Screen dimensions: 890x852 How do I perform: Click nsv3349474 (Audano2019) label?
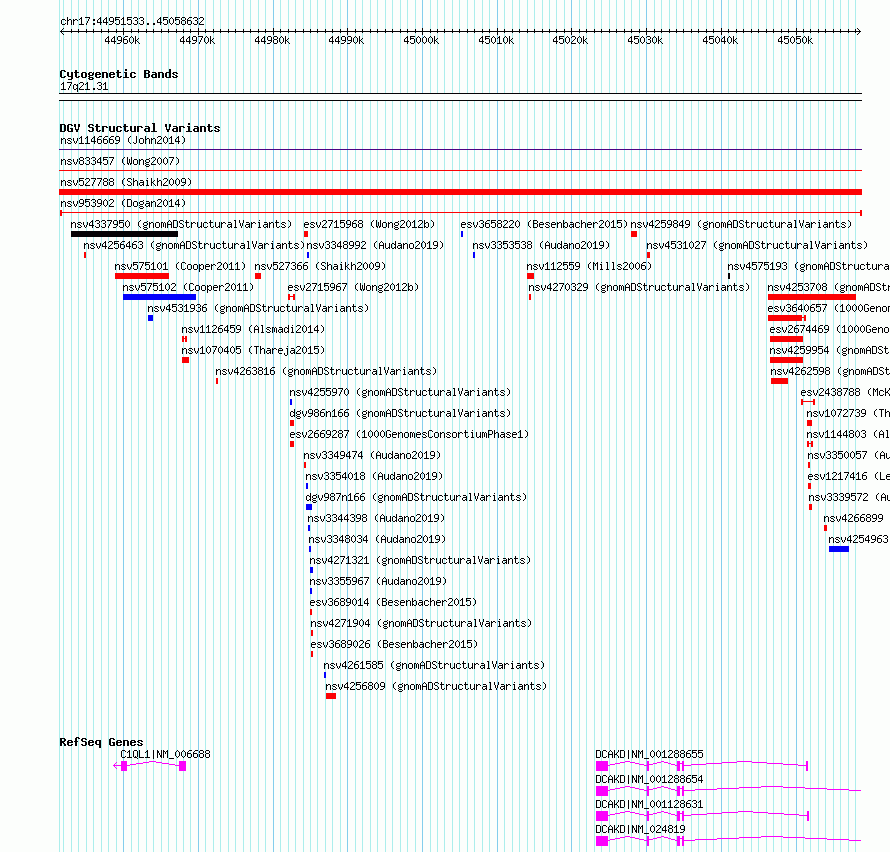(x=372, y=455)
